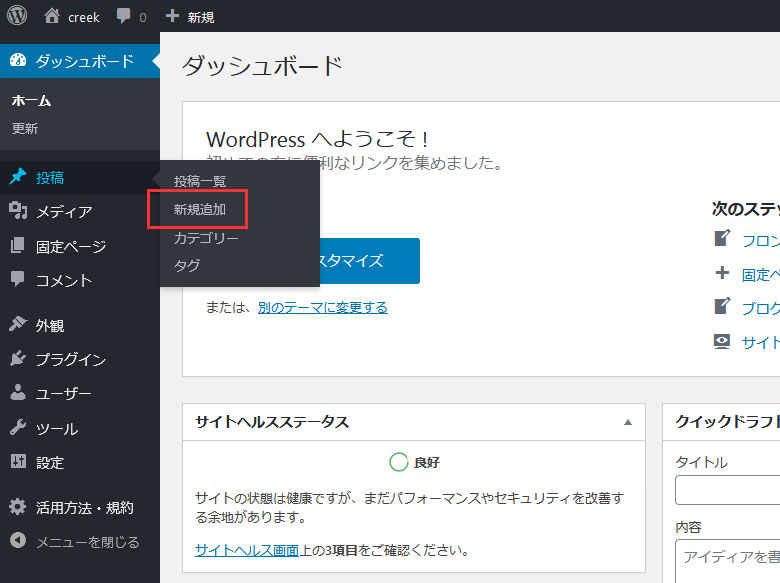Click the comment icon beside コメント
Viewport: 780px width, 583px height.
pos(17,279)
